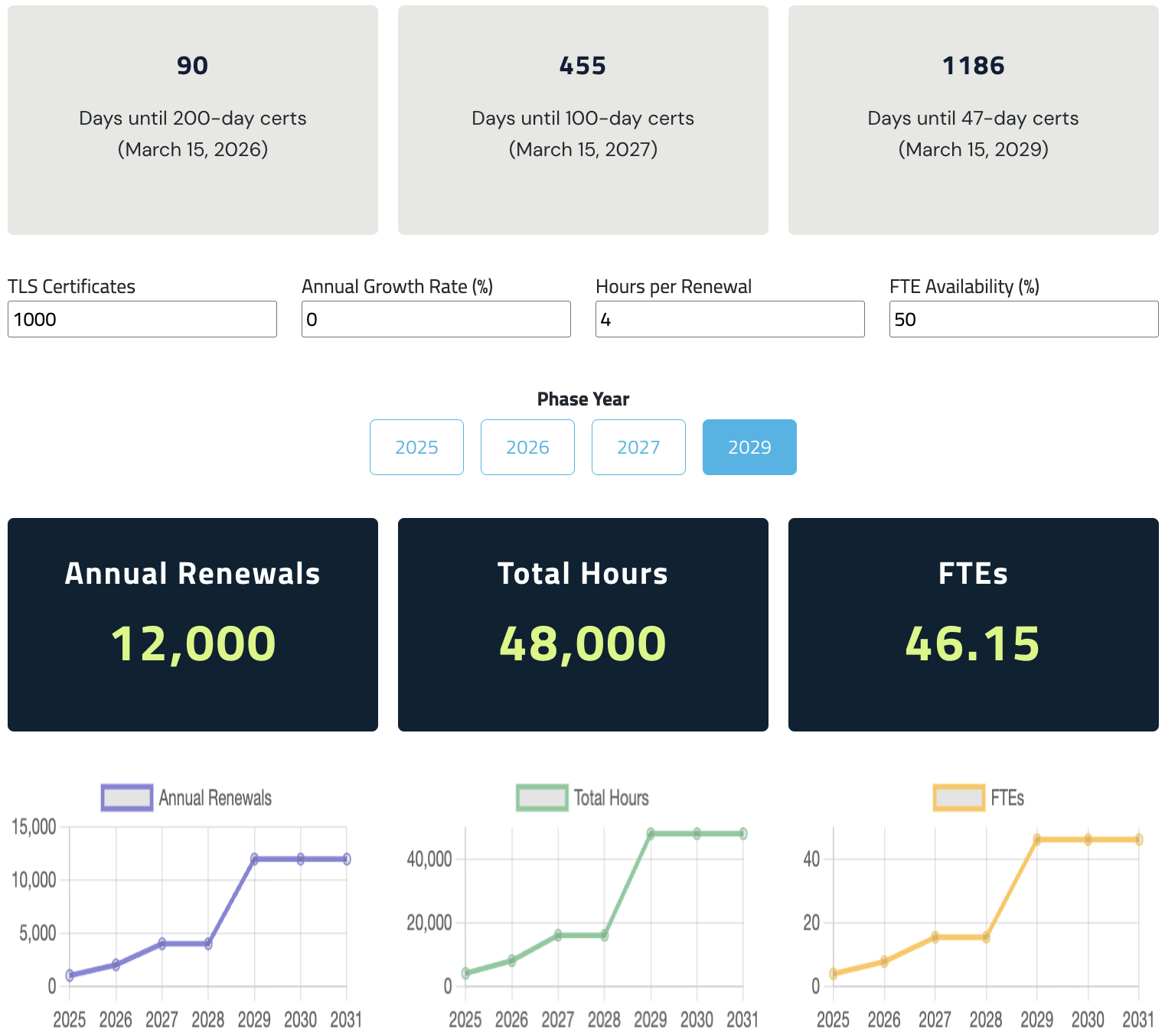Focus the Annual Growth Rate field
This screenshot has width=1165, height=1036.
point(436,319)
